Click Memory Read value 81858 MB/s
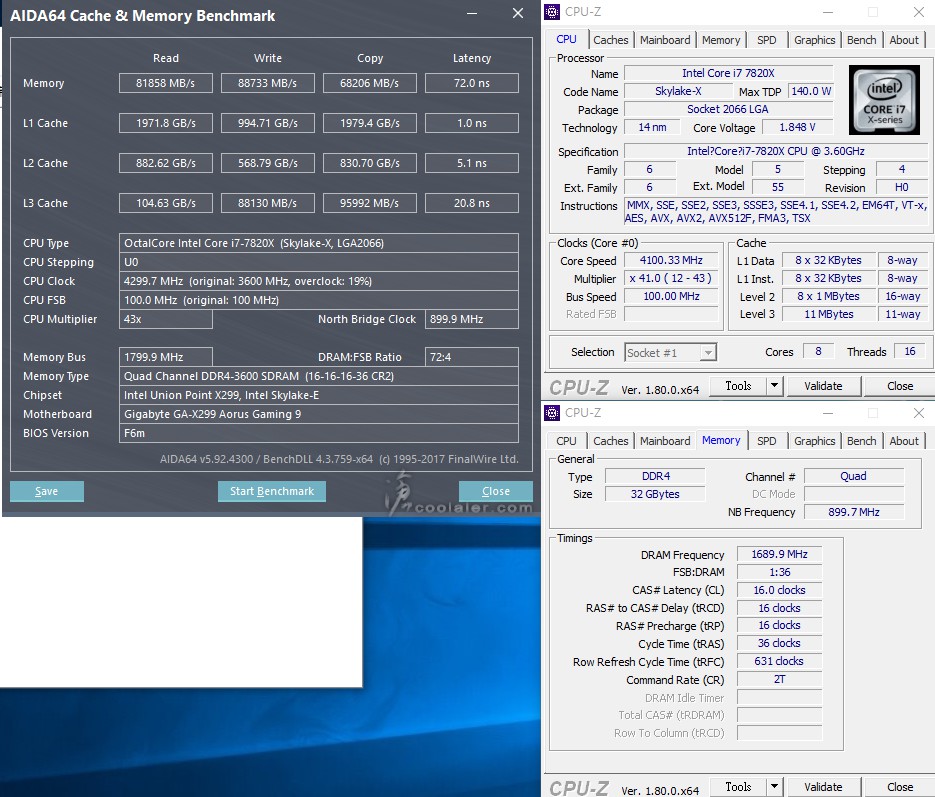The width and height of the screenshot is (935, 797). (166, 83)
